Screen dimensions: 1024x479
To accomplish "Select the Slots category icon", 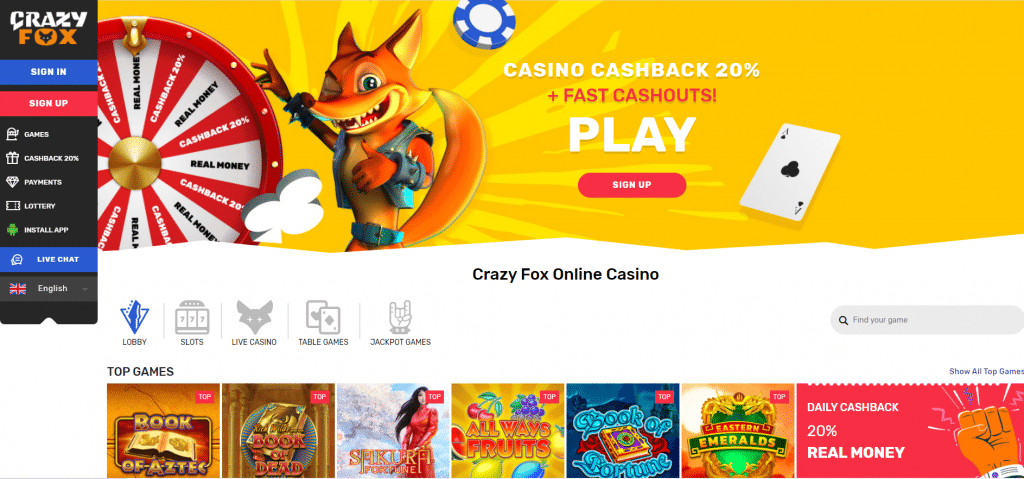I will coord(192,318).
